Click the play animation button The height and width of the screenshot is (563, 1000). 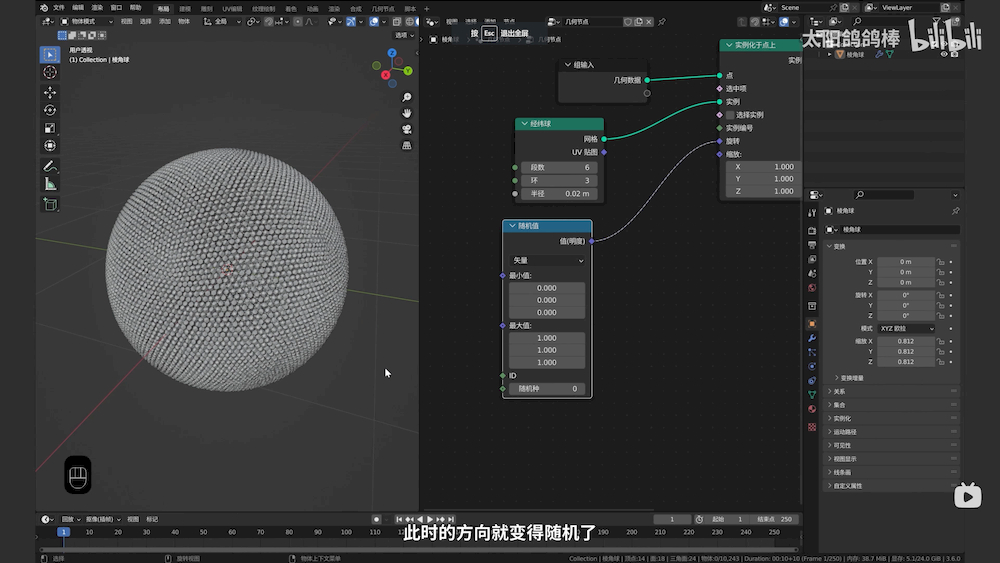tap(430, 520)
